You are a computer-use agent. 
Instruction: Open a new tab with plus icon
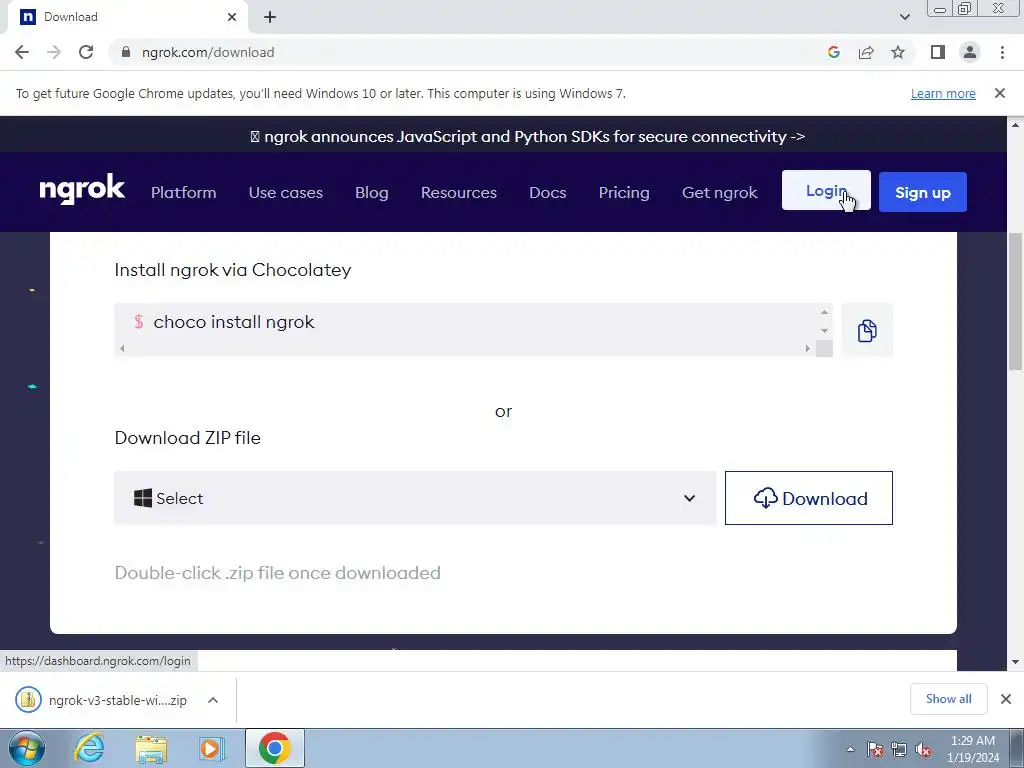click(270, 17)
